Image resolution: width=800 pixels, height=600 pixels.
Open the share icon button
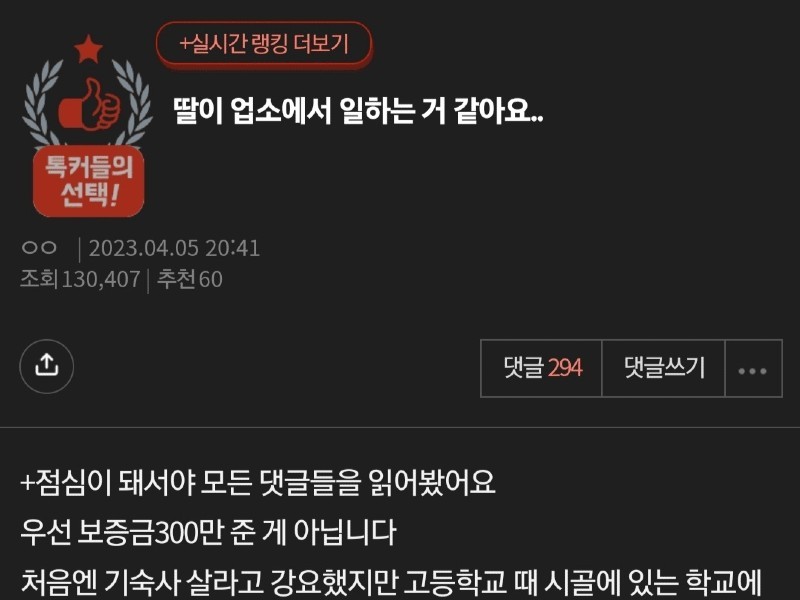(46, 366)
